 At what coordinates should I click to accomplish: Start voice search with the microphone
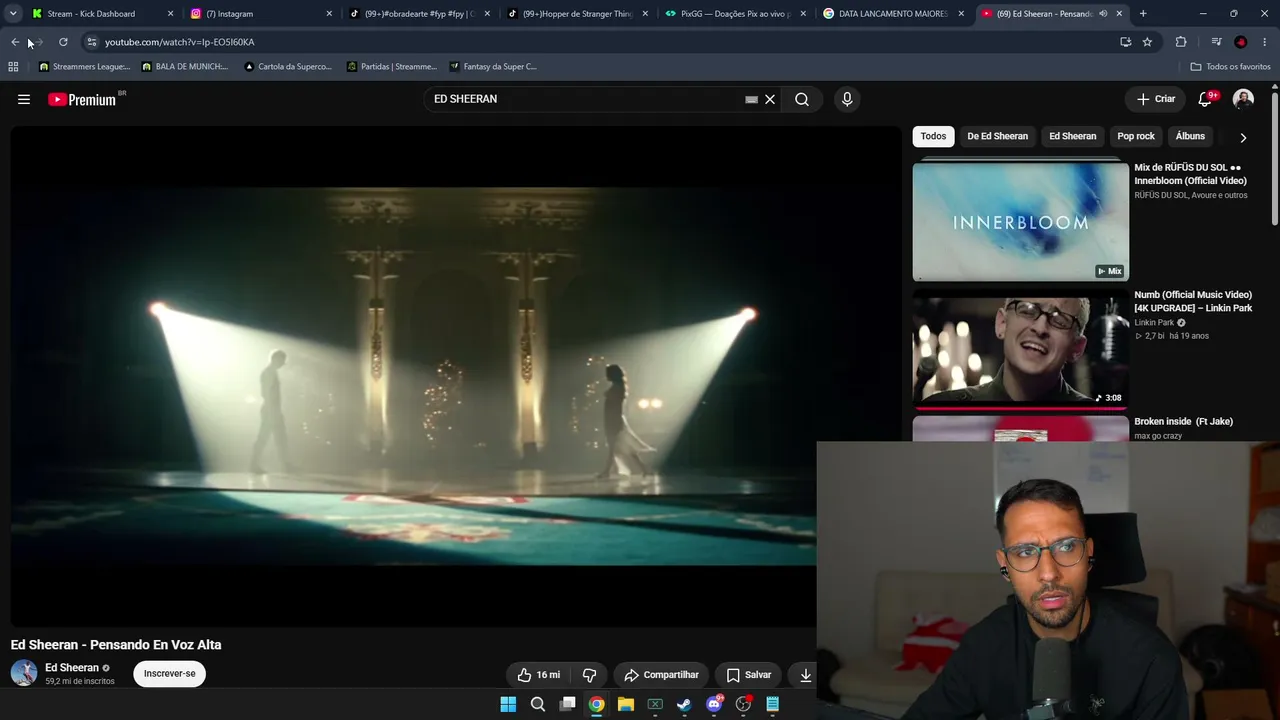(847, 99)
